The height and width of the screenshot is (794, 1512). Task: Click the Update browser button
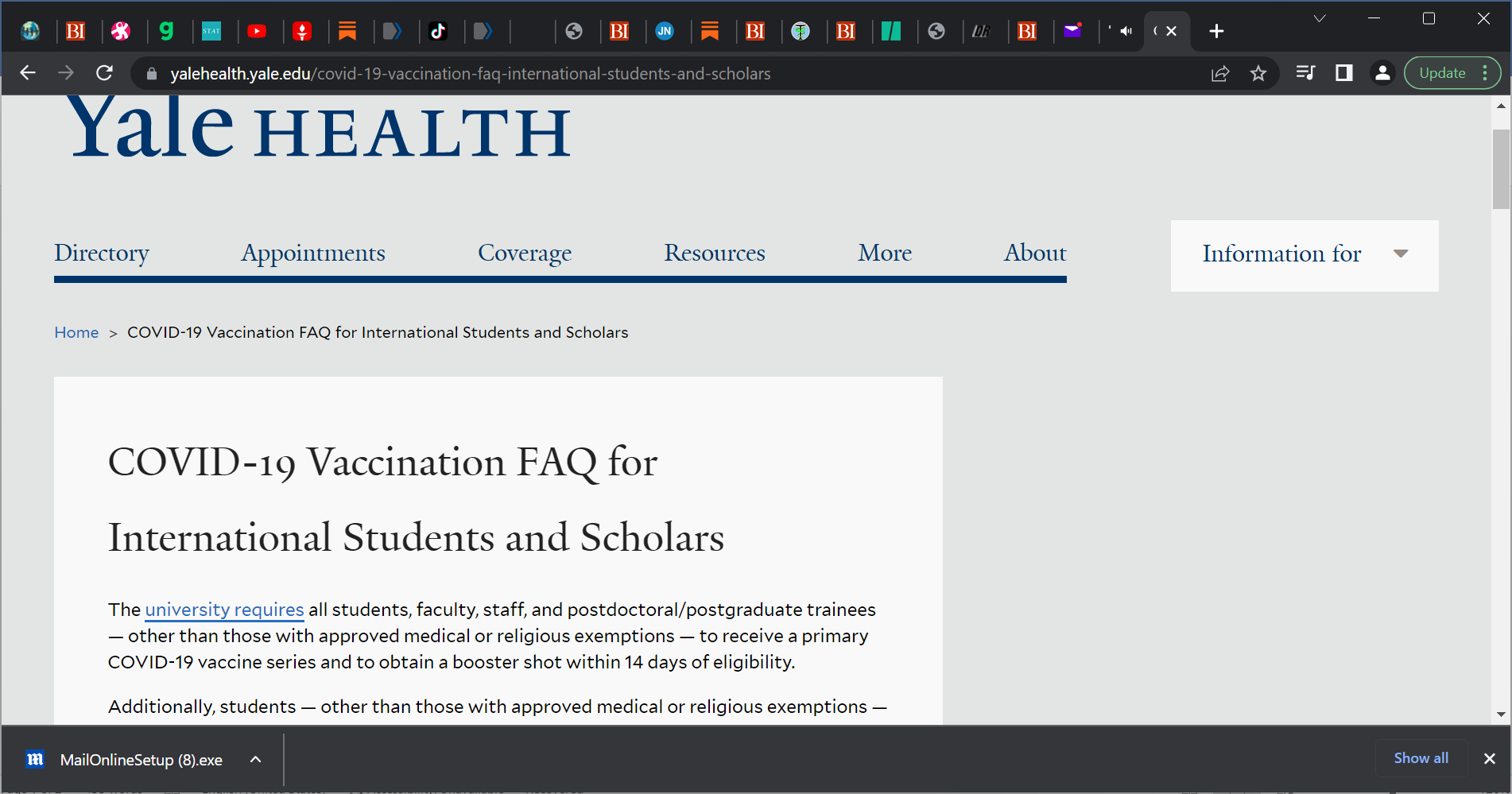pos(1442,73)
